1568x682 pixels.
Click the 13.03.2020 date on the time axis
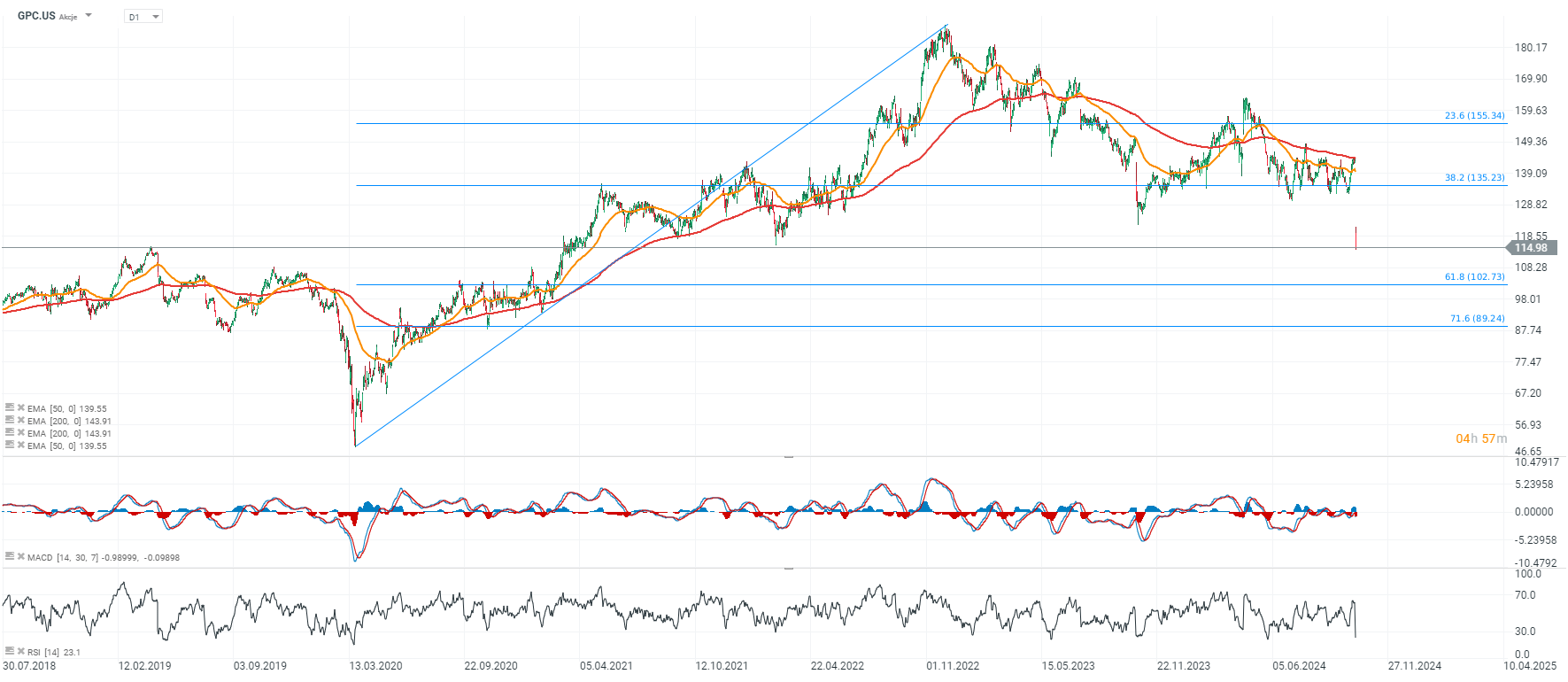point(375,666)
